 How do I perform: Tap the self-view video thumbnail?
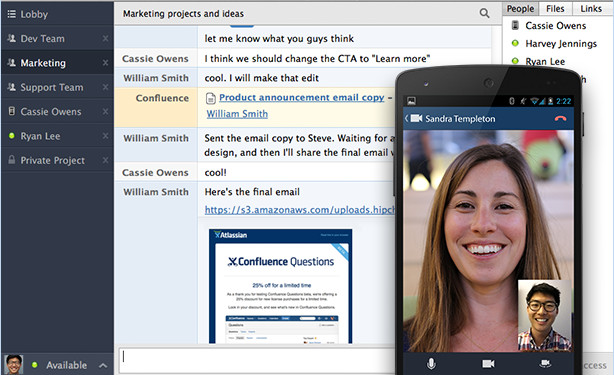tap(544, 315)
